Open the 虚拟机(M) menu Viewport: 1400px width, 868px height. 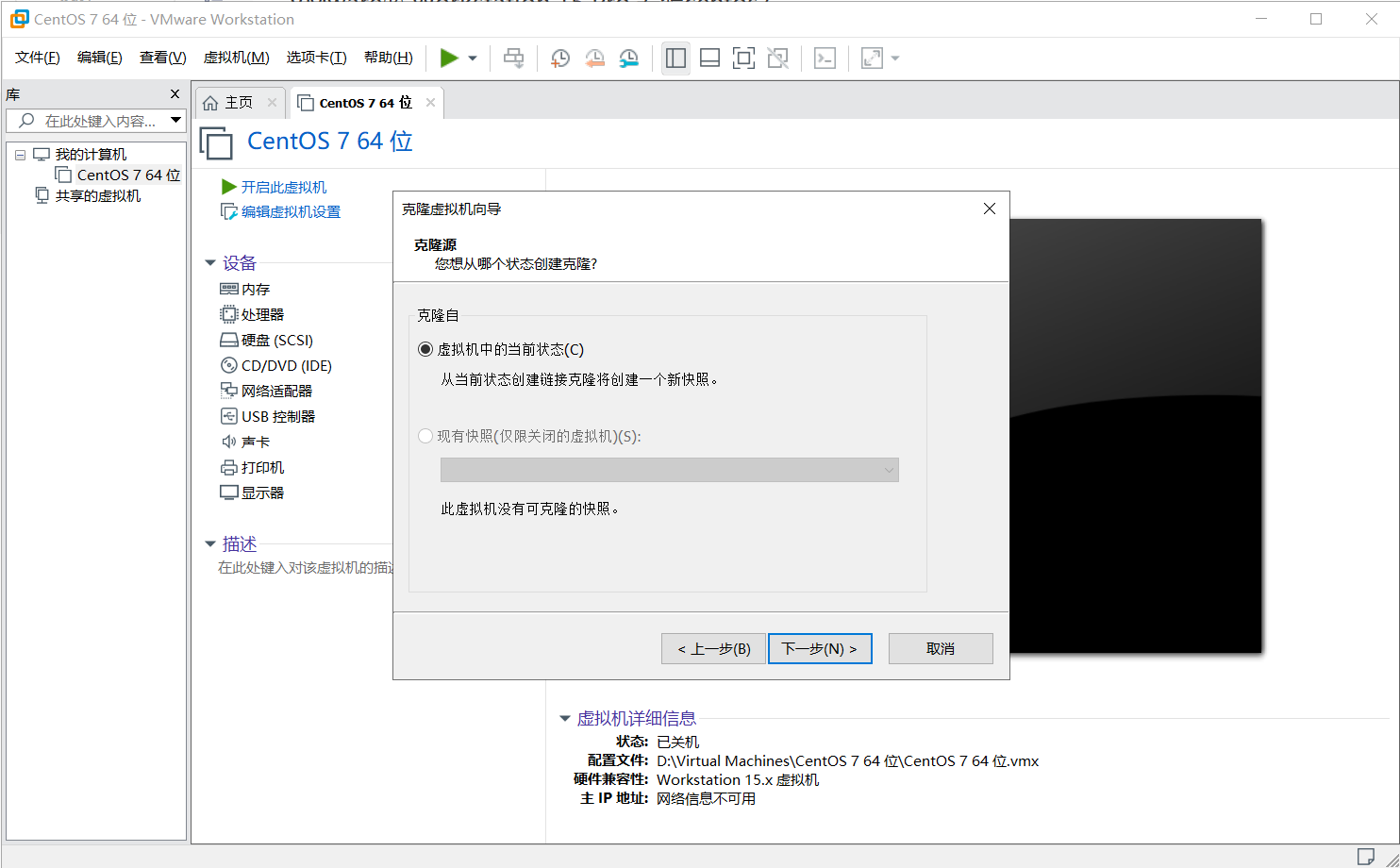(237, 58)
